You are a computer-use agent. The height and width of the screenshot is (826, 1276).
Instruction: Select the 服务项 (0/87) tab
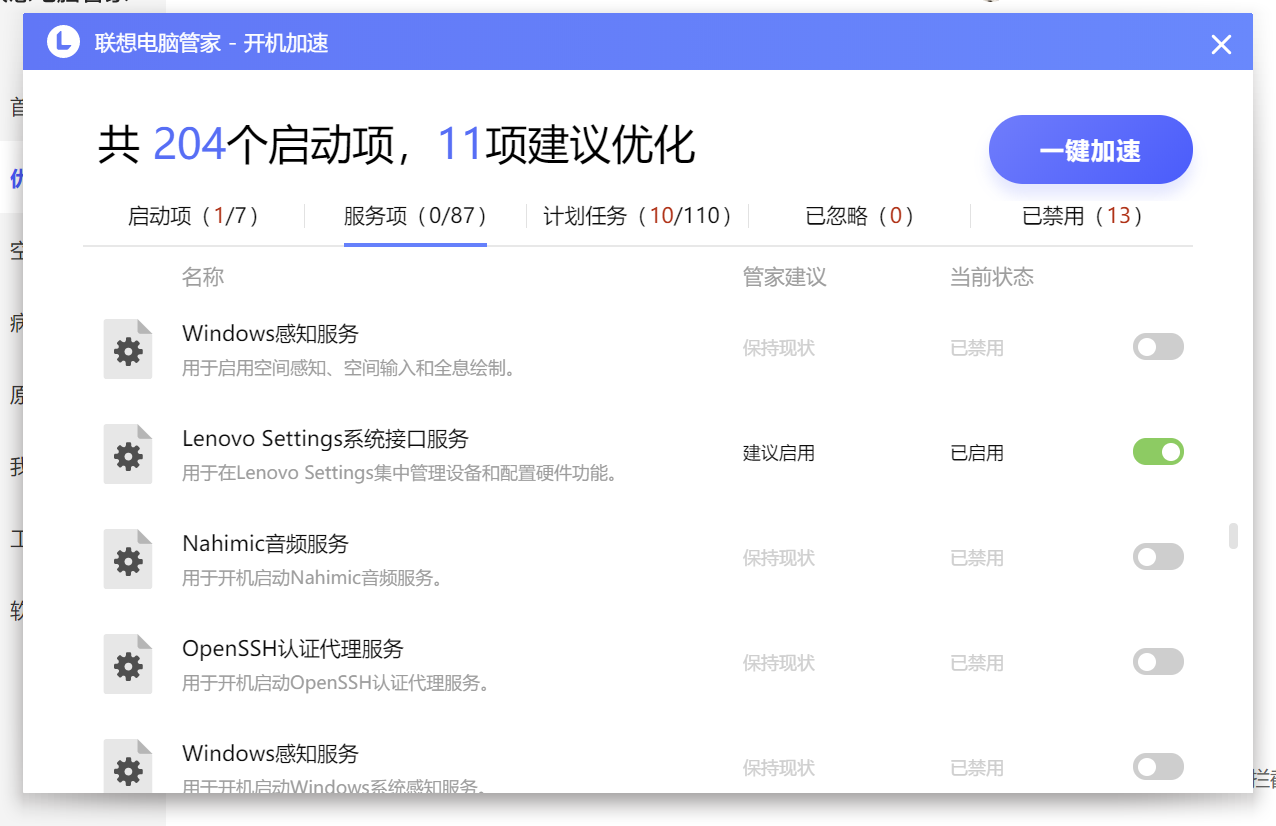point(415,216)
